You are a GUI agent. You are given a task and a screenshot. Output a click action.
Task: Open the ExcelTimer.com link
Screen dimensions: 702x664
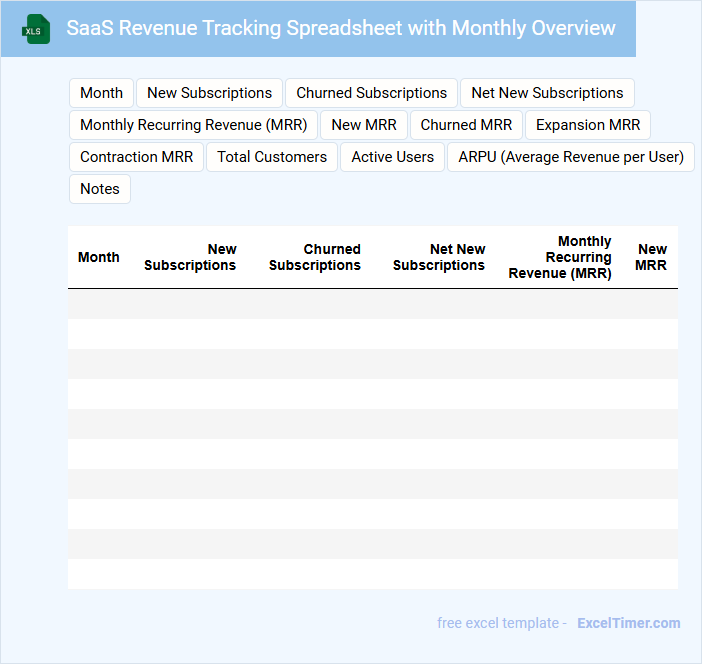click(628, 623)
